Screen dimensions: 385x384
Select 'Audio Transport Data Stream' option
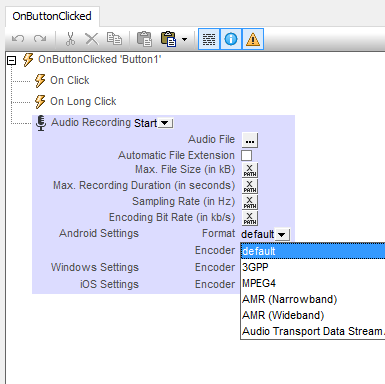(x=313, y=331)
